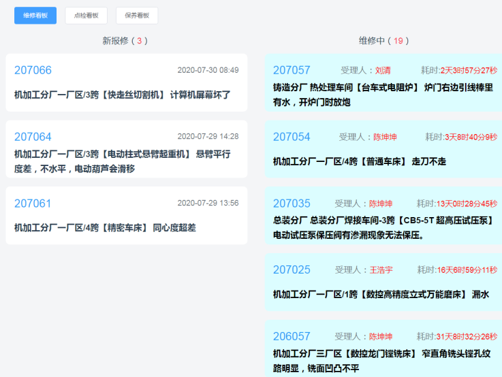Click the 维修中 (19) column header
The height and width of the screenshot is (377, 502).
(384, 41)
